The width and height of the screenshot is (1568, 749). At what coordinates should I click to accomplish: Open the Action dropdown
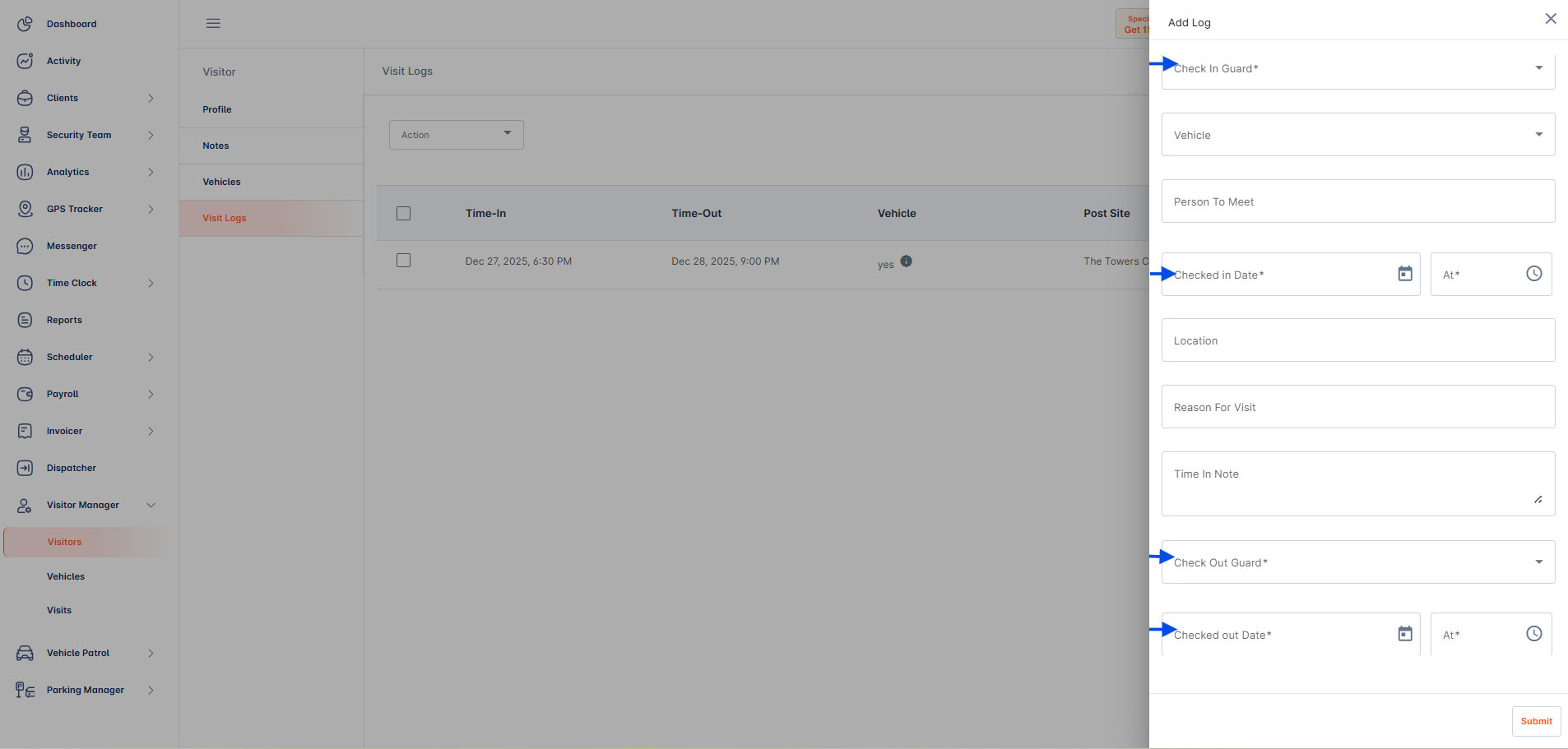tap(457, 135)
